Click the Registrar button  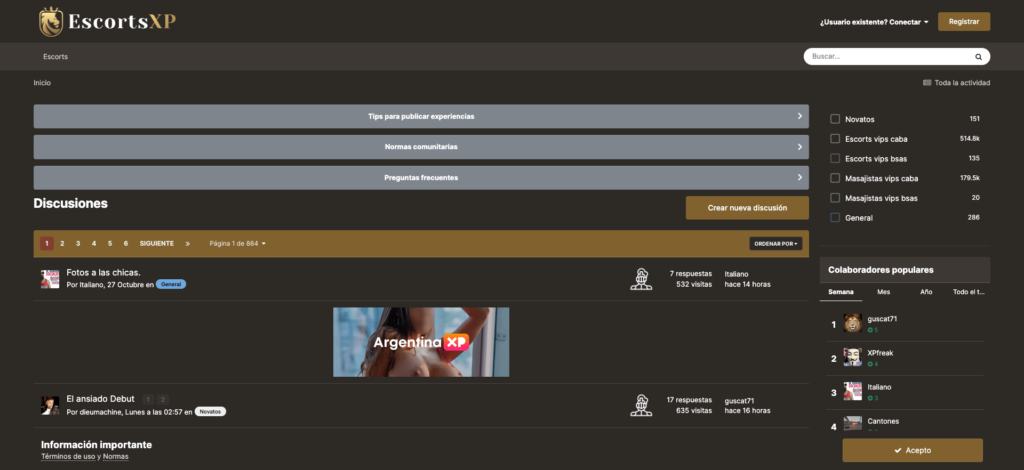click(963, 21)
